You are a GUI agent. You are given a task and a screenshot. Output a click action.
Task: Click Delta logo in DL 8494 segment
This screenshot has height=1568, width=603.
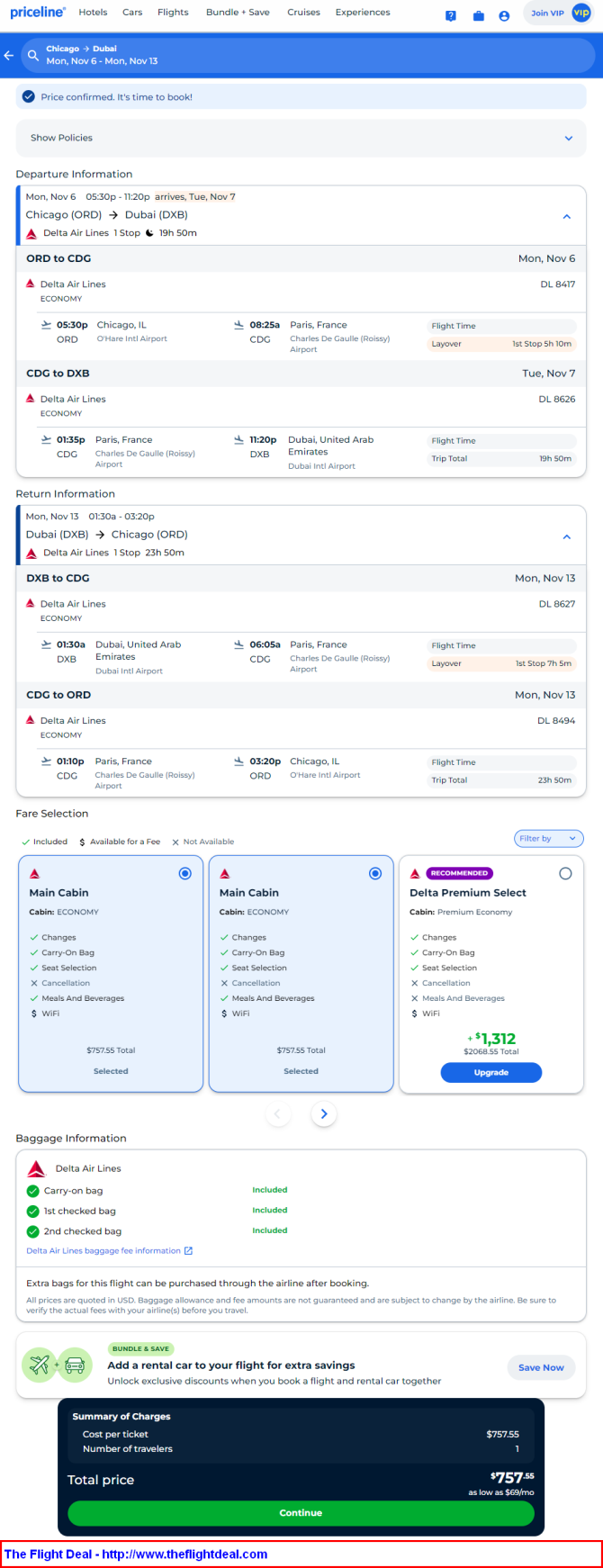click(x=31, y=720)
